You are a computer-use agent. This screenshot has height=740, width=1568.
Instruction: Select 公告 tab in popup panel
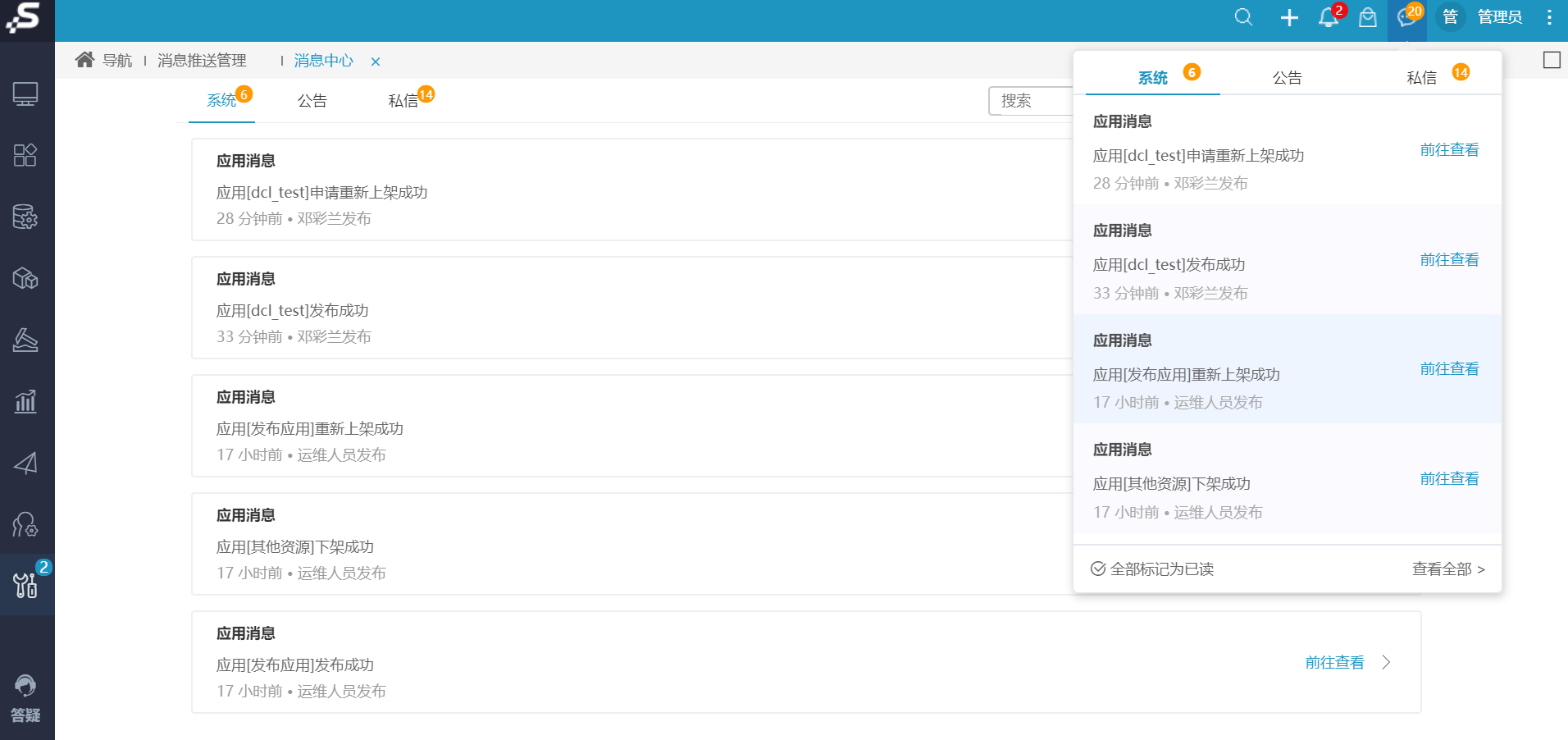click(1287, 78)
